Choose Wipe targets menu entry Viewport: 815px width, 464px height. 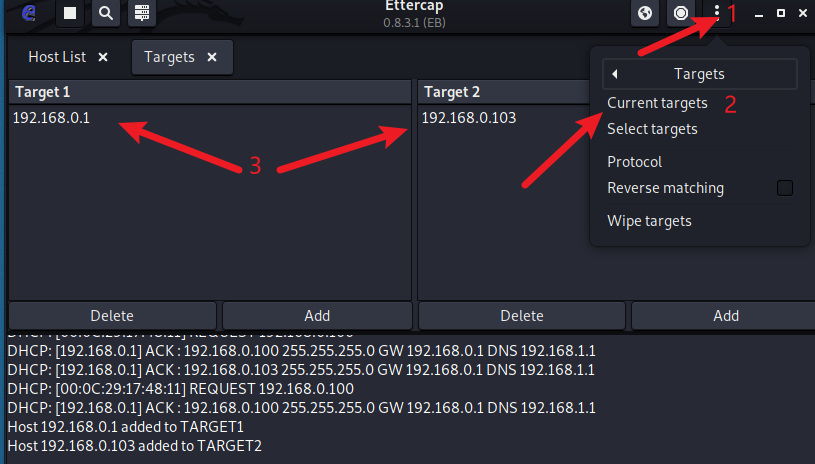point(649,221)
